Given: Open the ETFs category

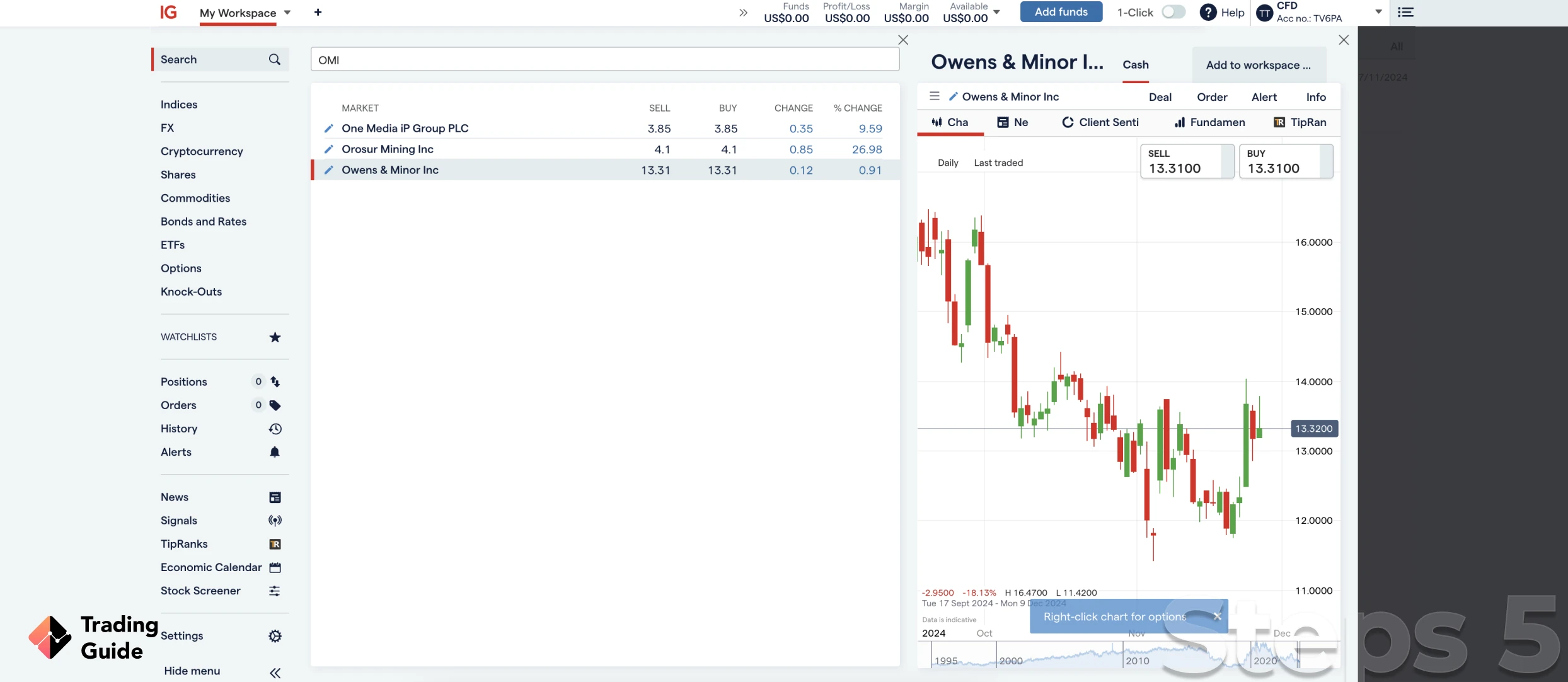Looking at the screenshot, I should click(173, 245).
